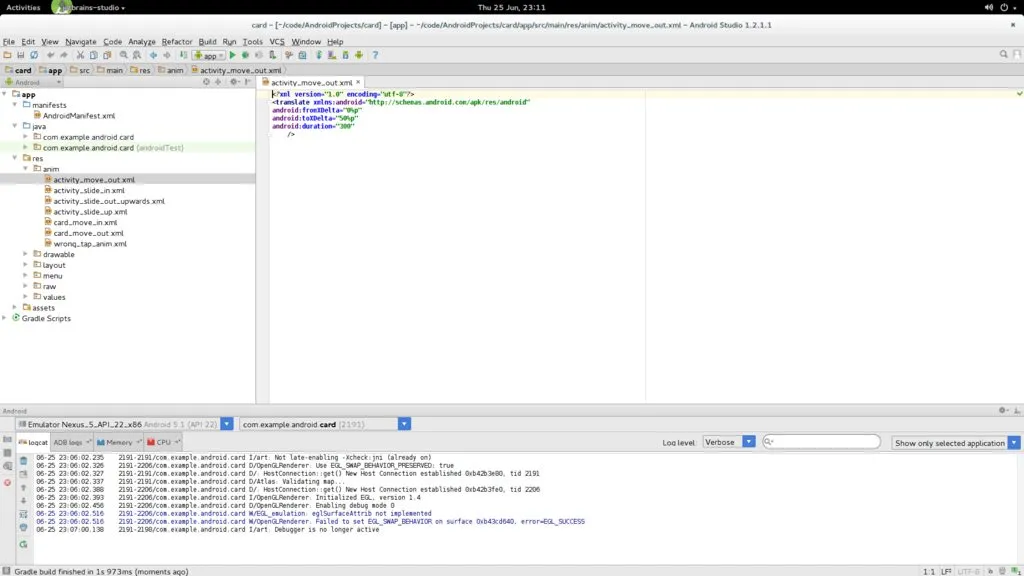Select card_move_in.xml in project tree
This screenshot has height=576, width=1024.
point(85,222)
